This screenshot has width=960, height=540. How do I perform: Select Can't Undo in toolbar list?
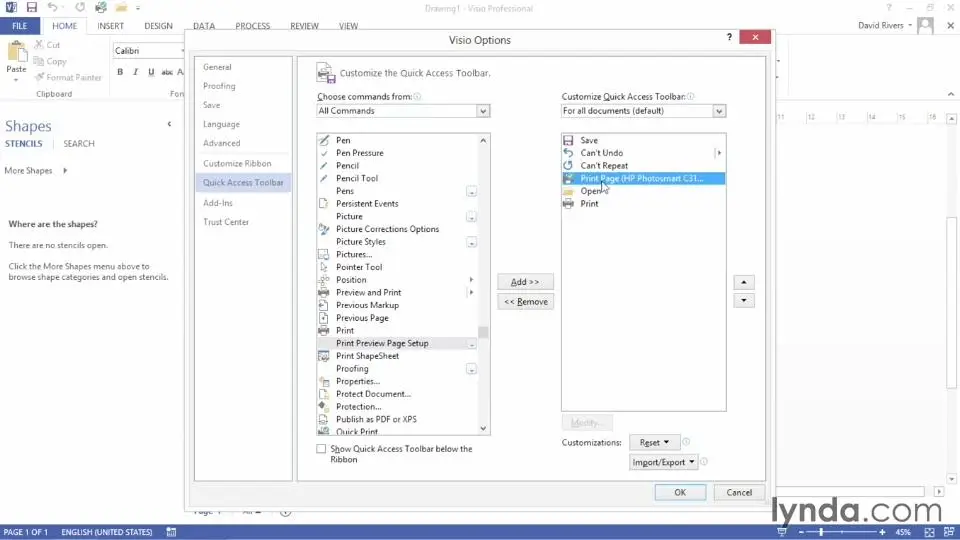(x=643, y=153)
